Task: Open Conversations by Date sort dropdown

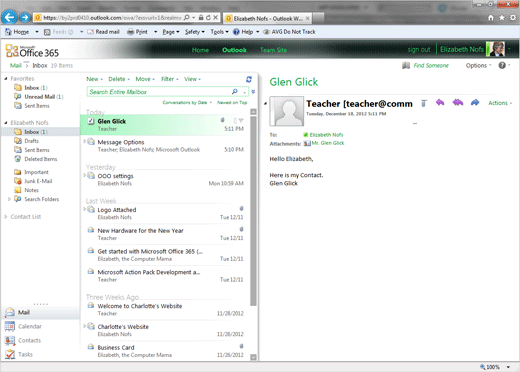Action: (x=187, y=103)
